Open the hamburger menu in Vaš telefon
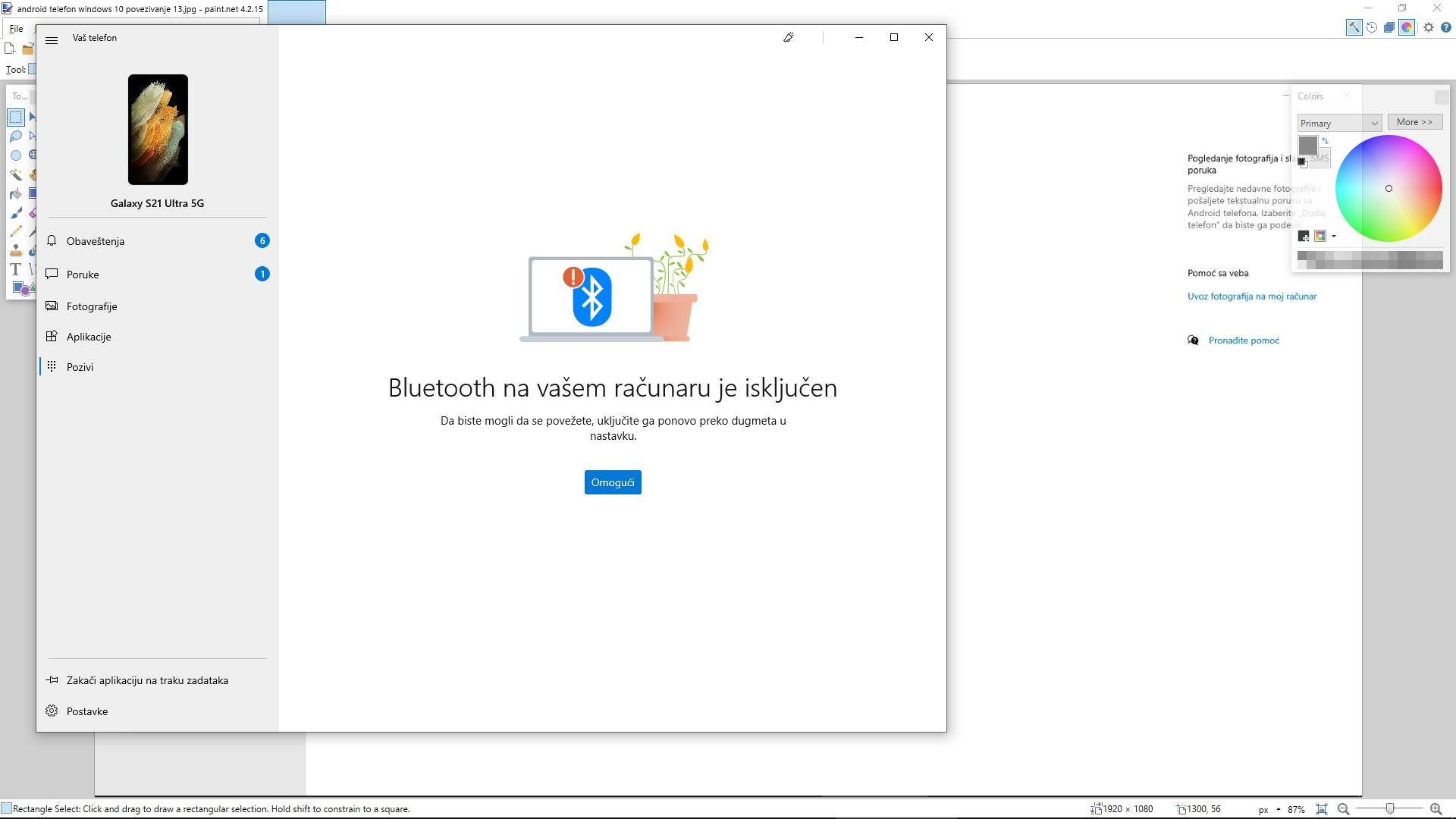The height and width of the screenshot is (819, 1456). coord(52,39)
